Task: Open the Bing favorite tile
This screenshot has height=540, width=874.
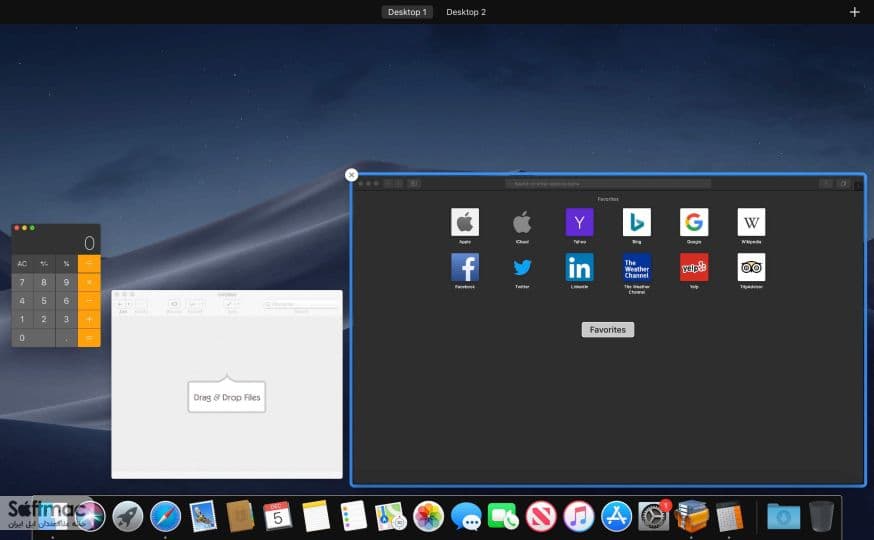Action: (x=637, y=222)
